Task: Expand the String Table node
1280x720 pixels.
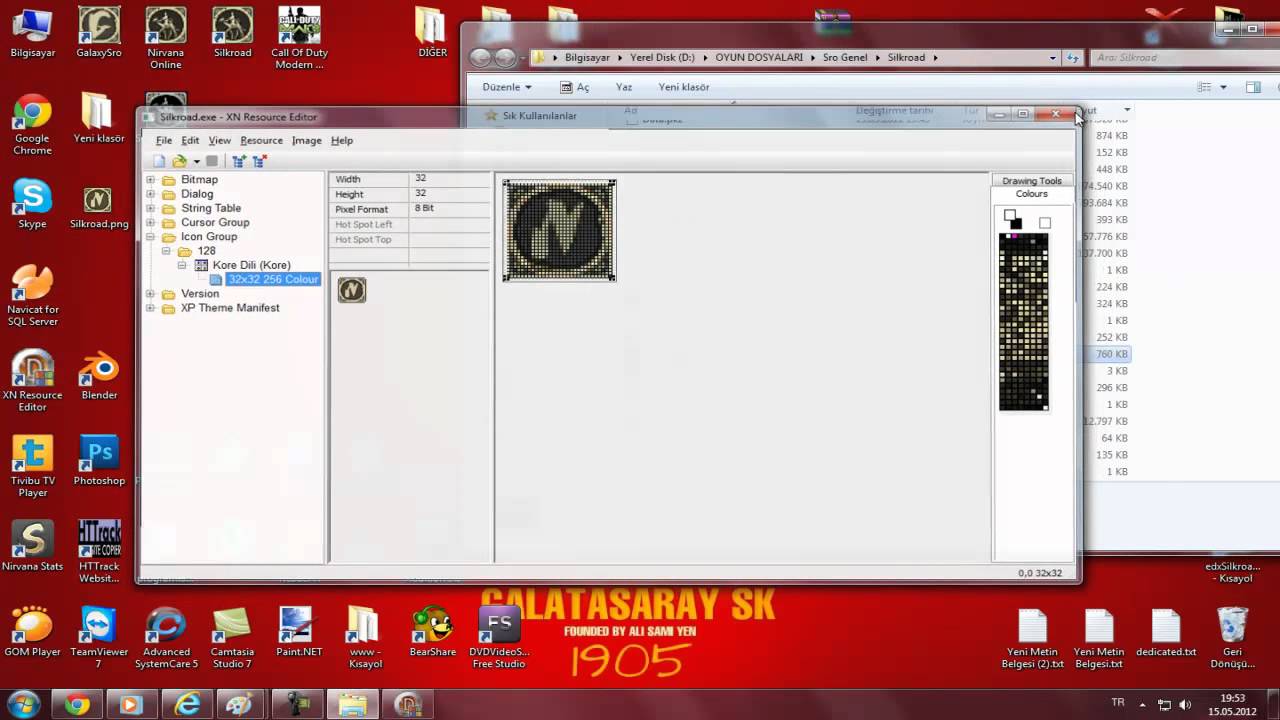Action: coord(151,208)
